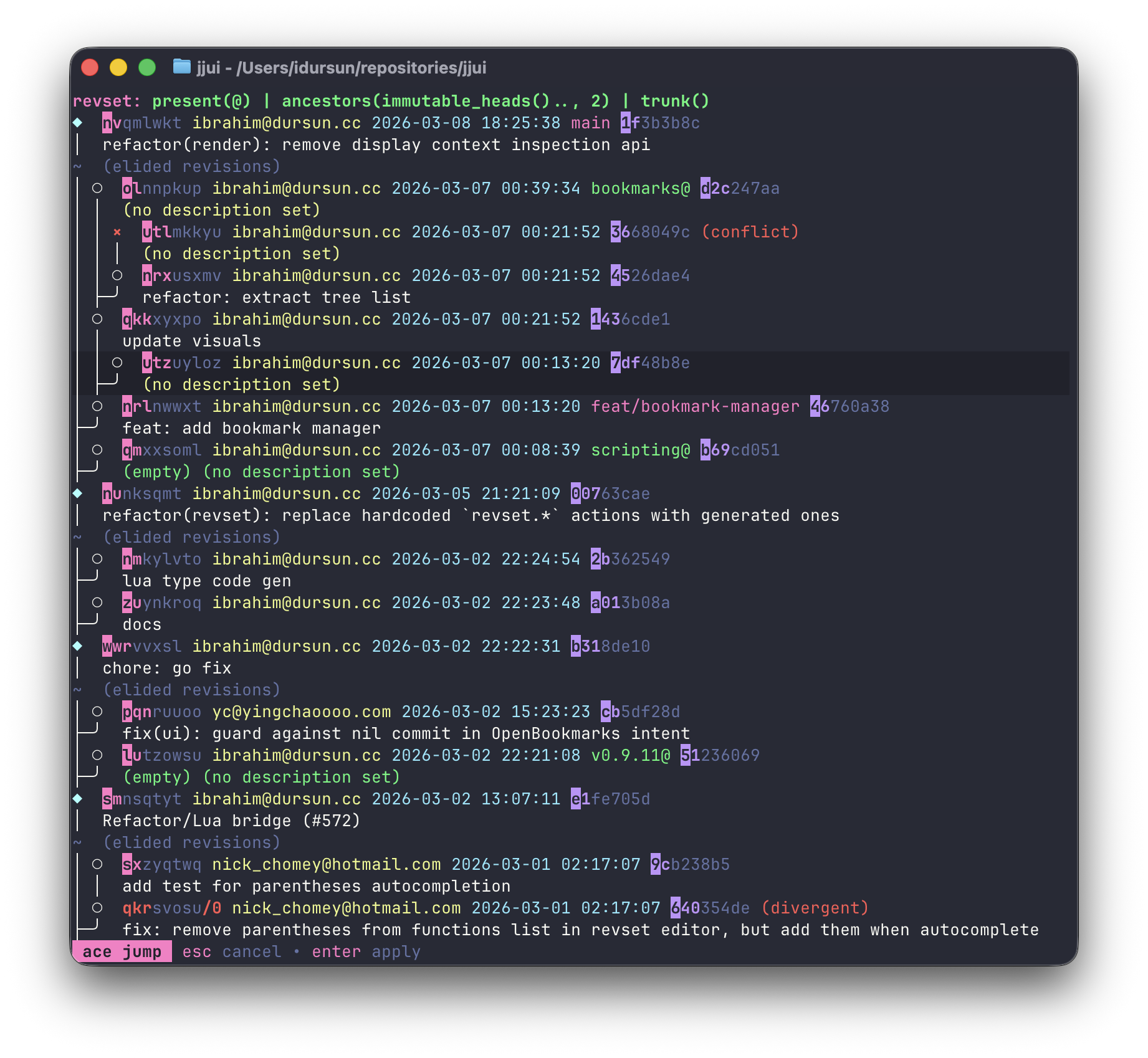Image resolution: width=1148 pixels, height=1058 pixels.
Task: Select the 'refactor: extract tree list' revision
Action: pyautogui.click(x=276, y=297)
